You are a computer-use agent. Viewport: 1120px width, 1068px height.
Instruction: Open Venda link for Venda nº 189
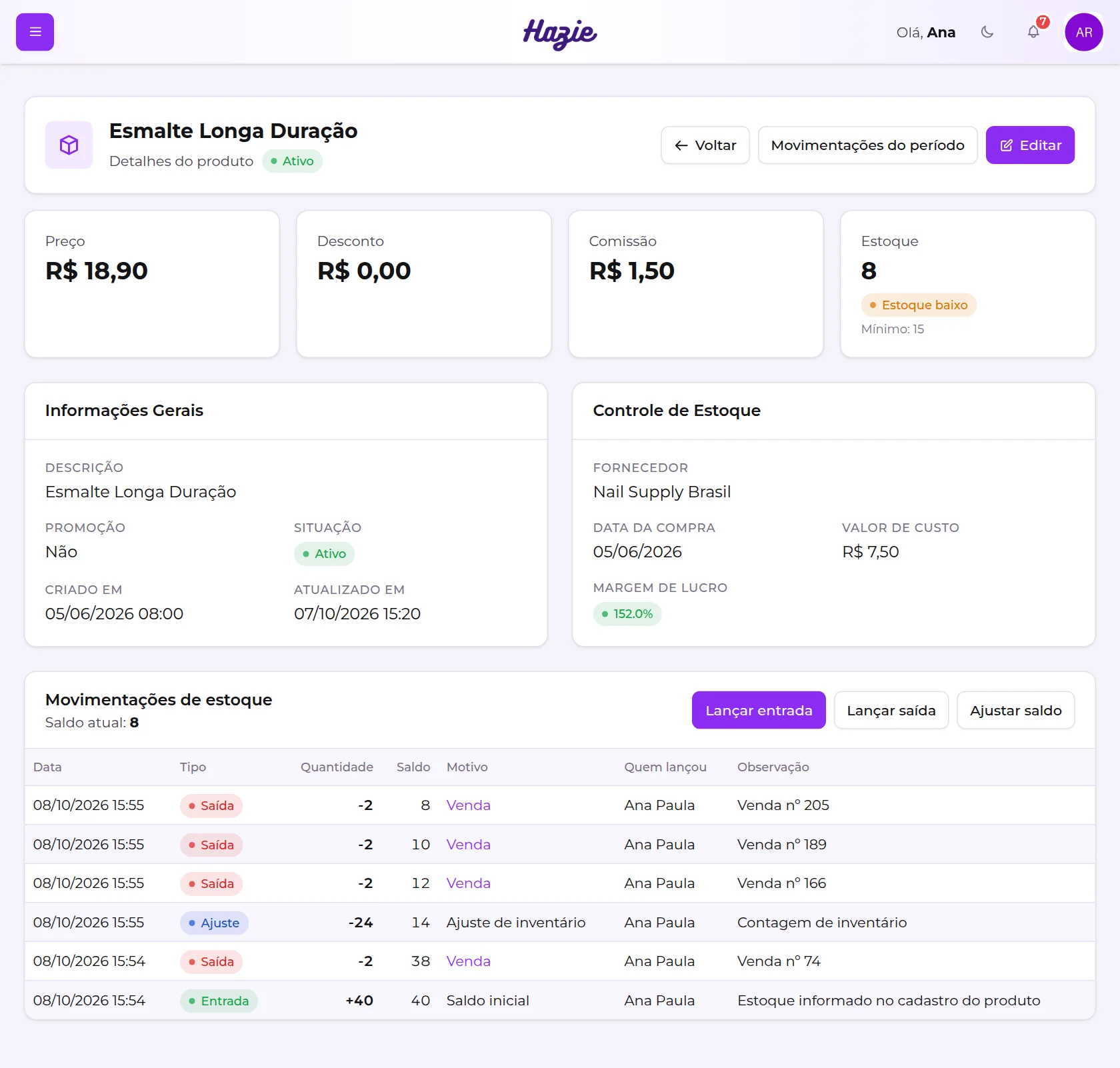point(469,845)
